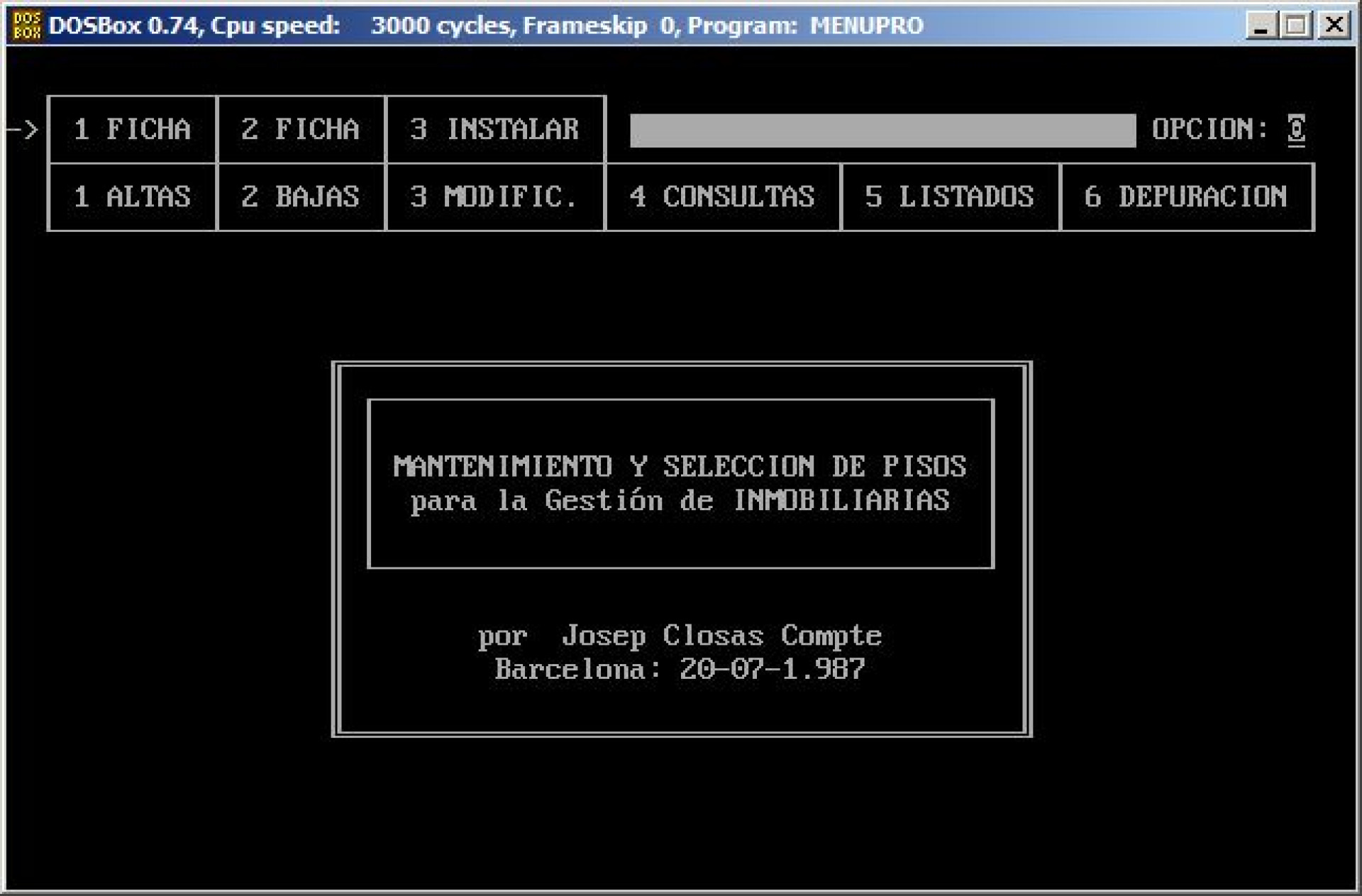1362x896 pixels.
Task: Click the arrow row pointer indicator
Action: [x=23, y=130]
